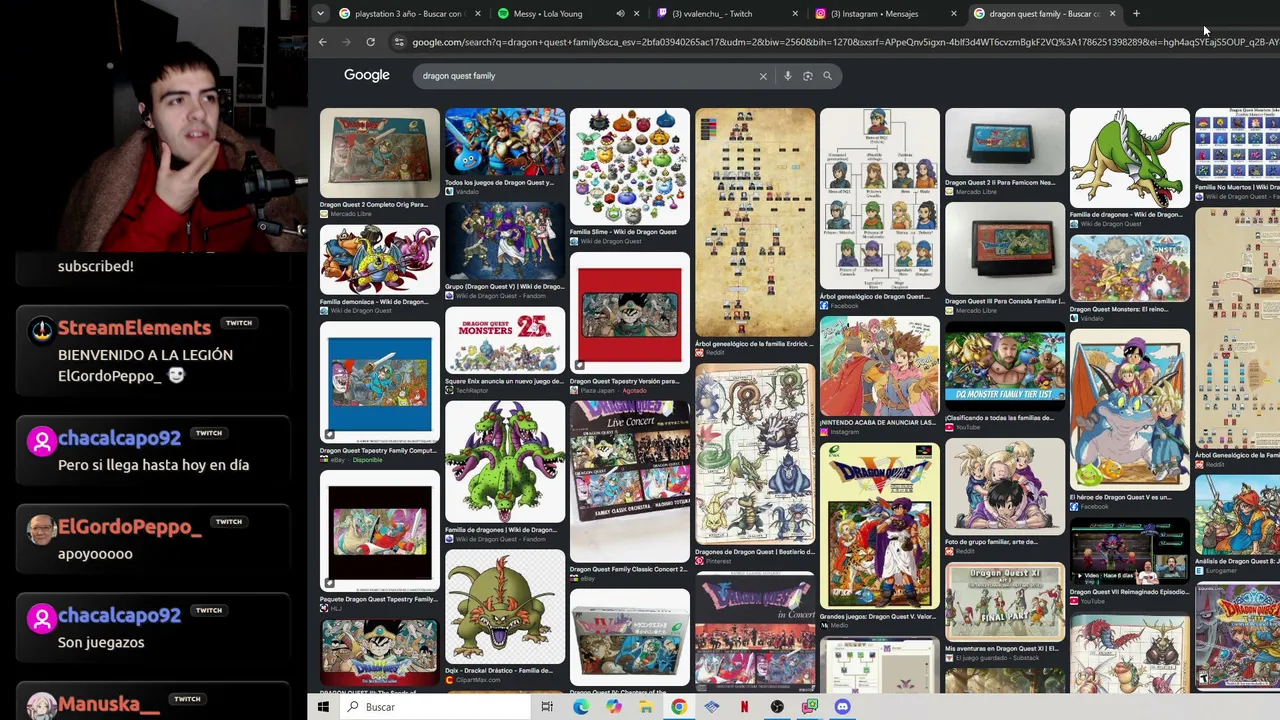Open DQ Monster Family Tier List thumbnail
This screenshot has height=720, width=1280.
pos(1005,367)
